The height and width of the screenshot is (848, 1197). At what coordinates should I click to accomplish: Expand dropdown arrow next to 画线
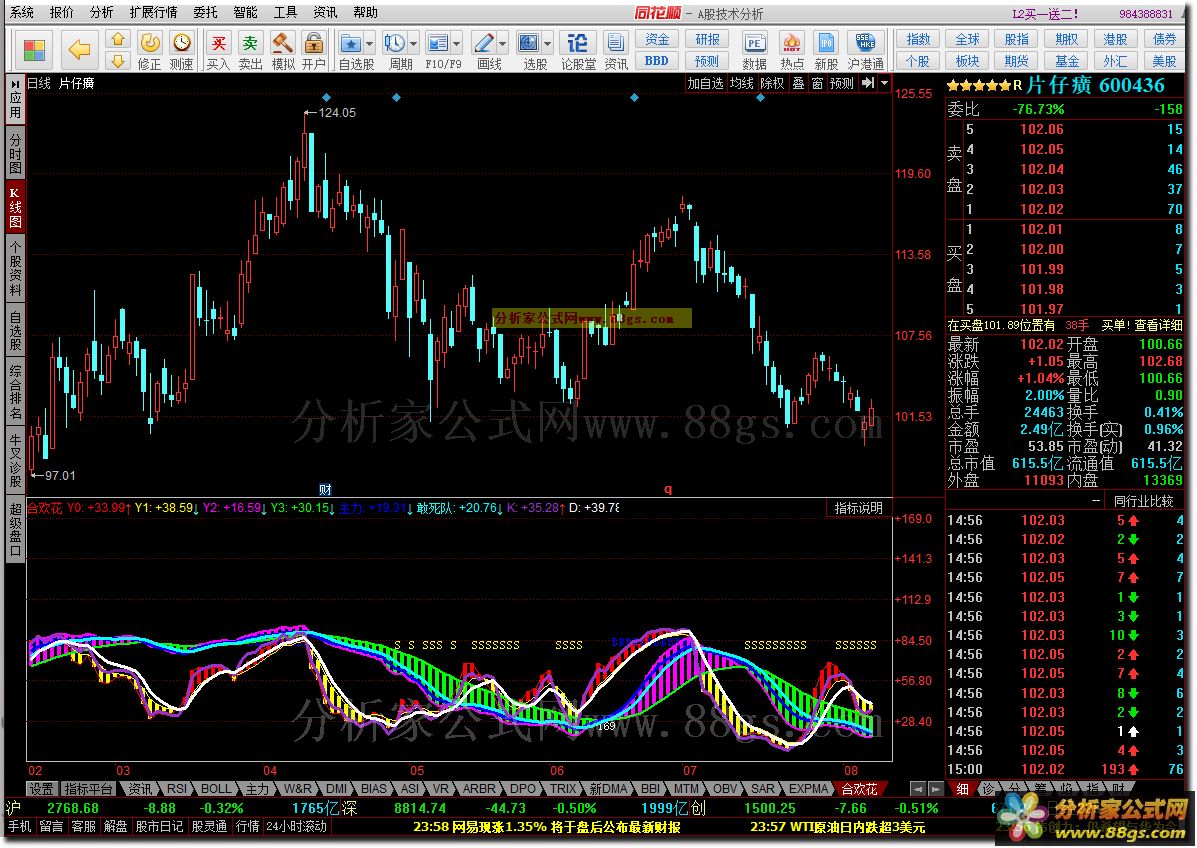[x=502, y=44]
